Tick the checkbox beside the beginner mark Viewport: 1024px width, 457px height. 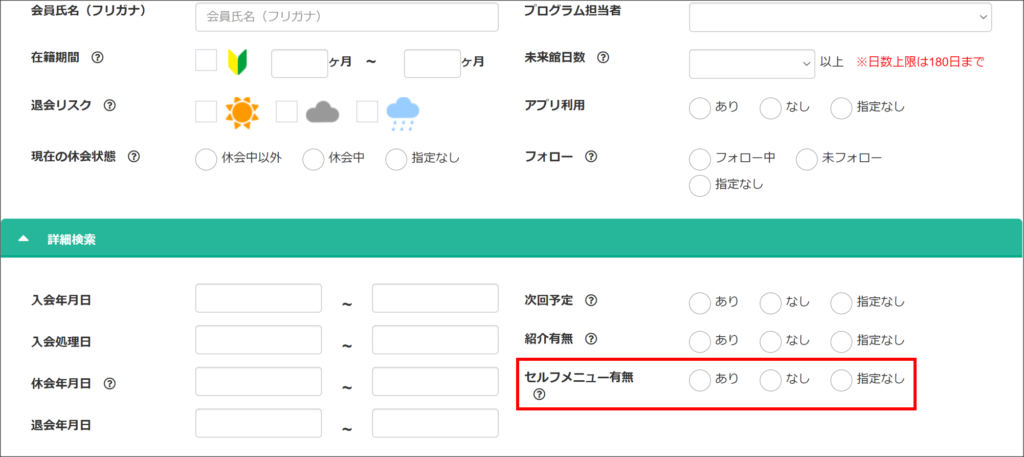(x=206, y=61)
